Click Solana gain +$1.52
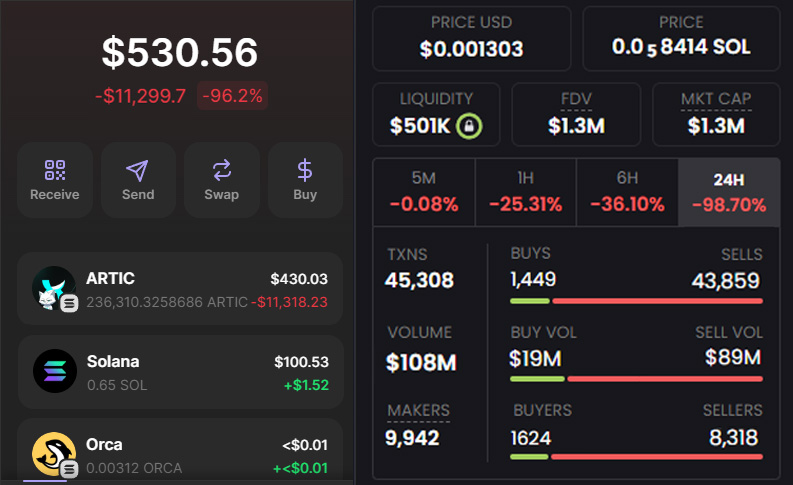This screenshot has height=485, width=793. [x=306, y=385]
